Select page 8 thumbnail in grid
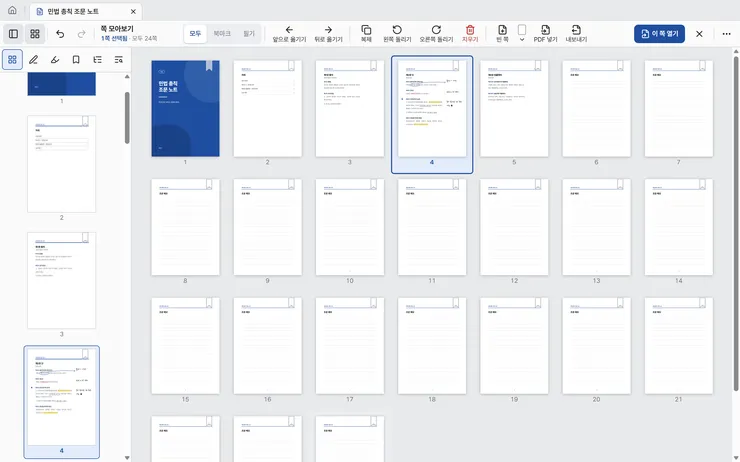The image size is (740, 462). click(x=185, y=227)
